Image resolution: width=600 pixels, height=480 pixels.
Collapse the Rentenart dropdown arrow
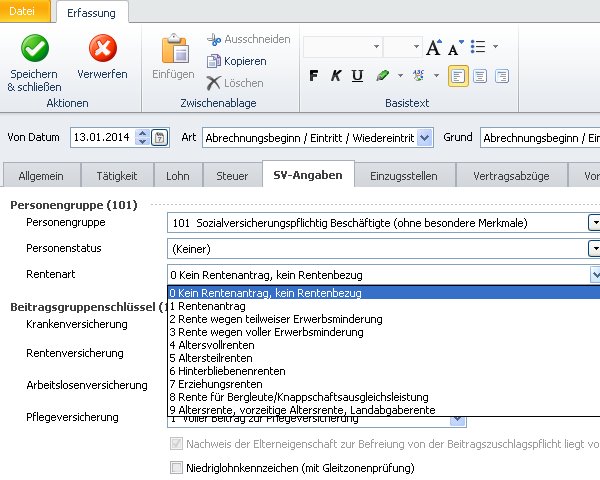pos(595,274)
